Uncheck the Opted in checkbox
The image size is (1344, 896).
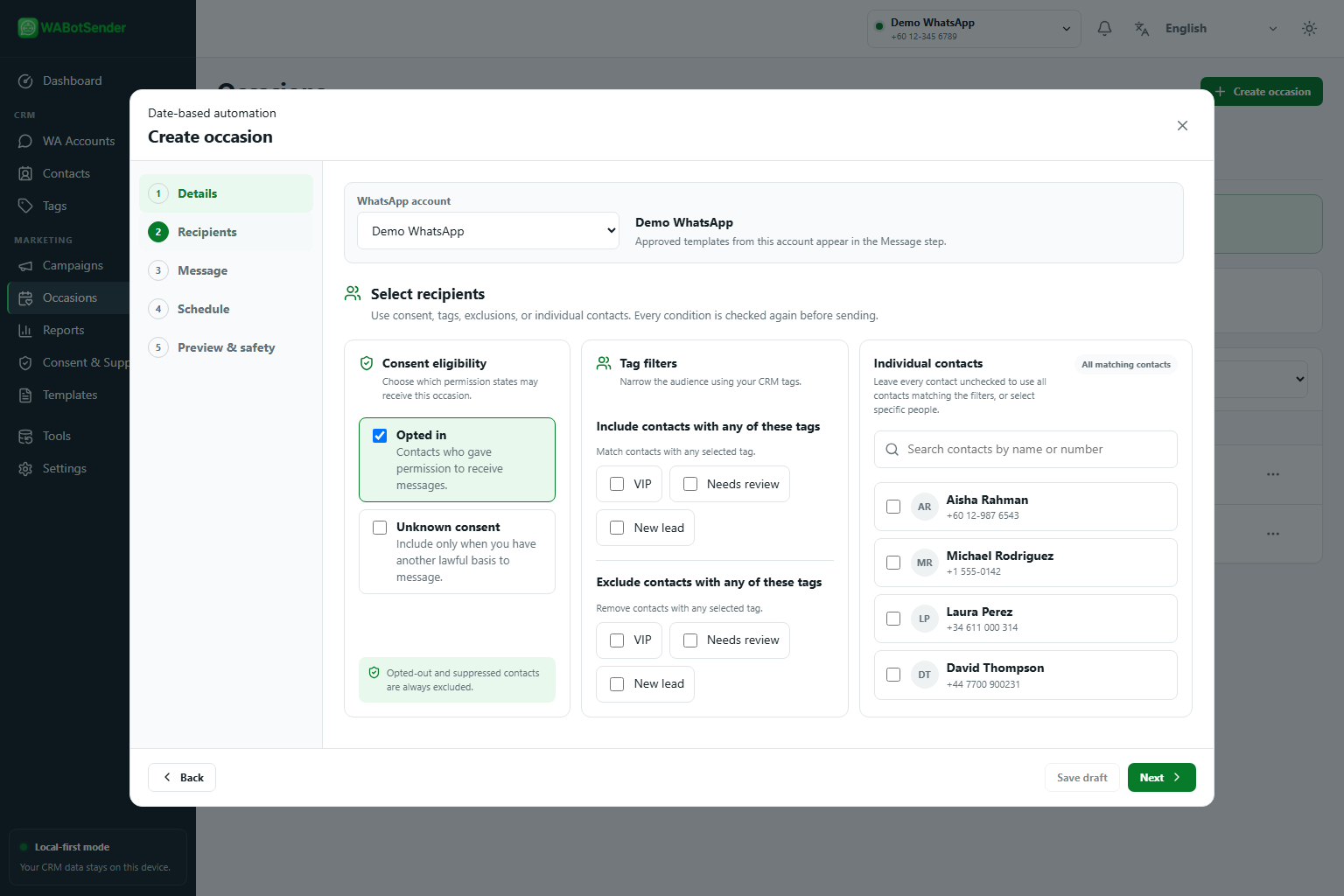pos(380,436)
